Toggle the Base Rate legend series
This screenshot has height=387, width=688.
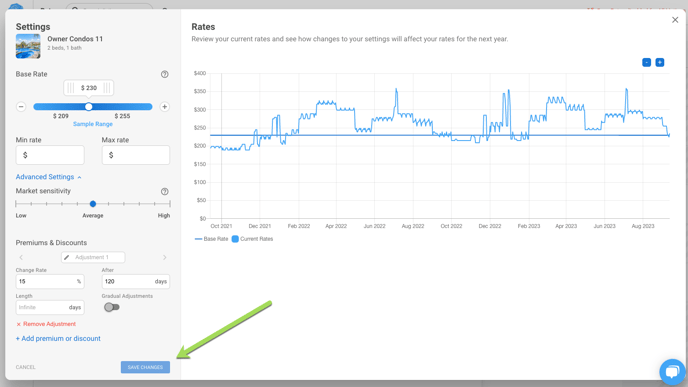pyautogui.click(x=211, y=239)
